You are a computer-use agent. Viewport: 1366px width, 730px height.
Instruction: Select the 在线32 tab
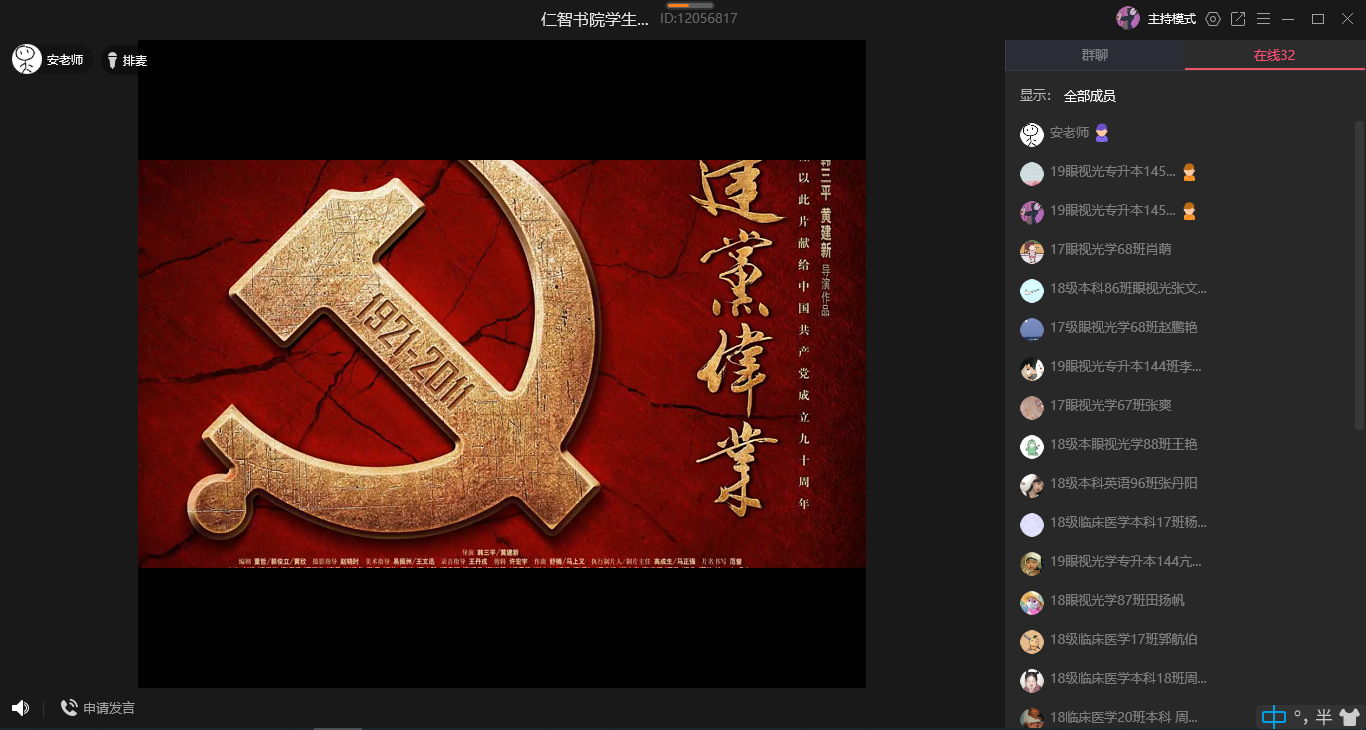point(1274,55)
